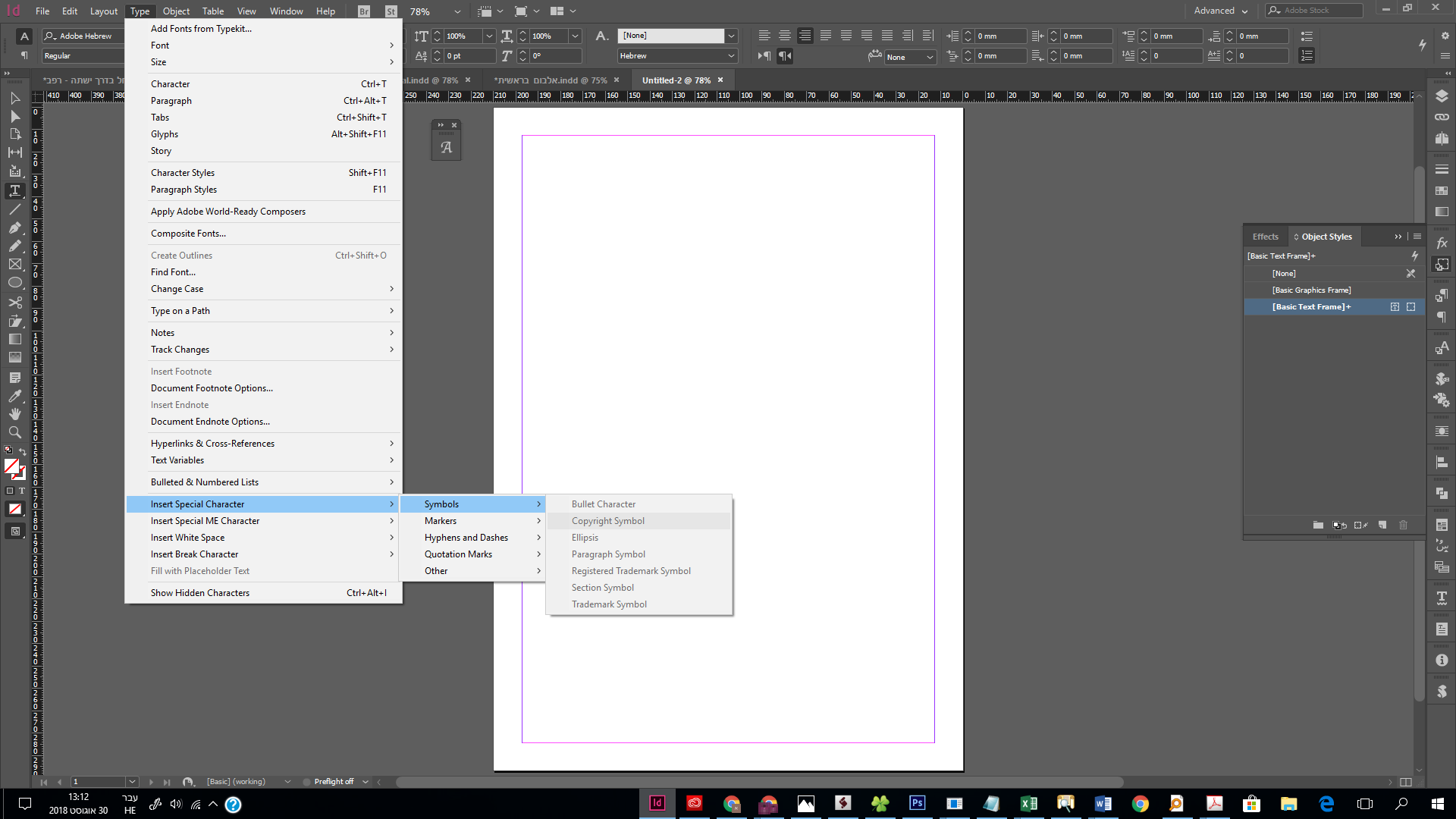The width and height of the screenshot is (1456, 819).
Task: Toggle right-to-left paragraph direction
Action: [x=785, y=55]
